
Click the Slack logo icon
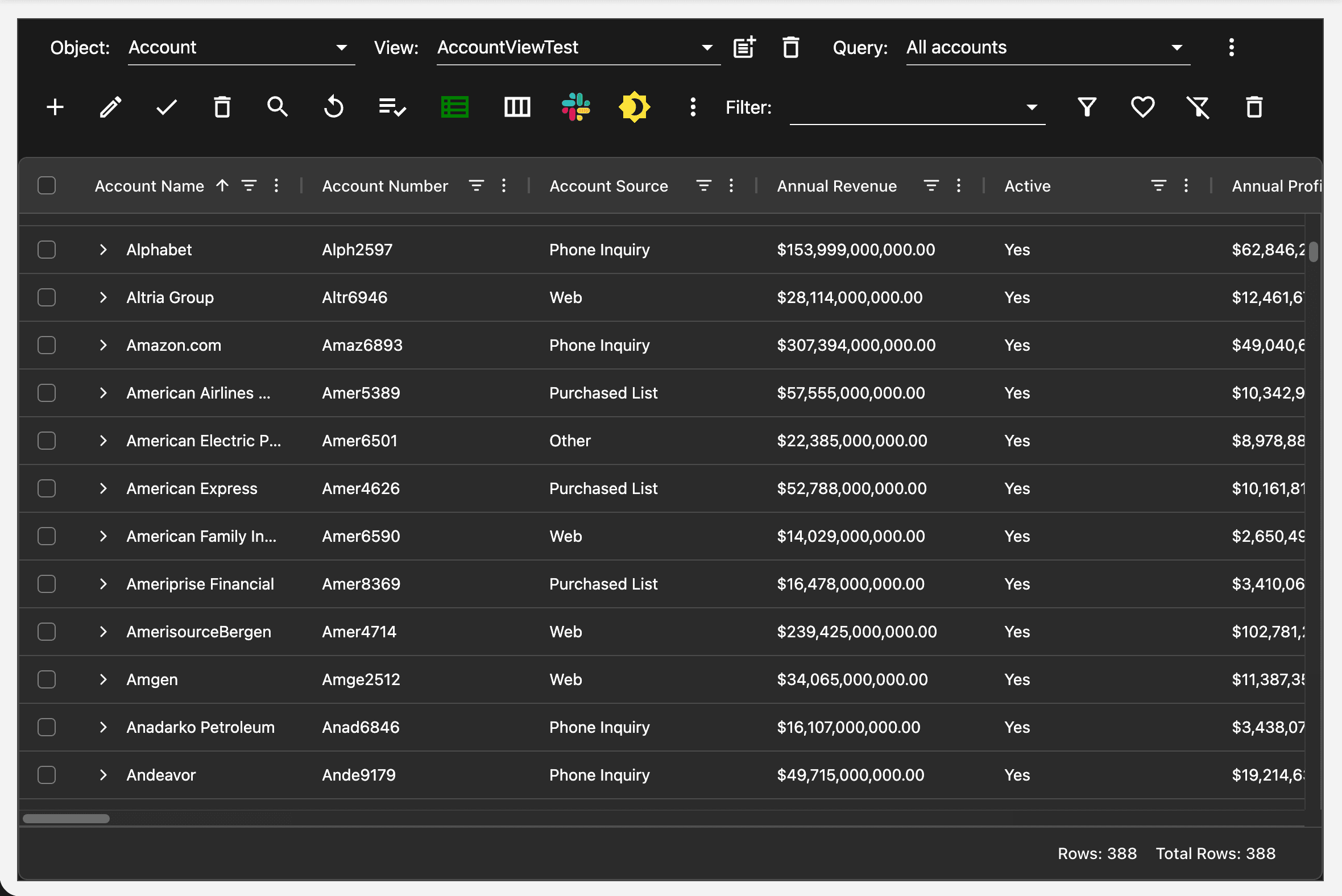point(575,107)
